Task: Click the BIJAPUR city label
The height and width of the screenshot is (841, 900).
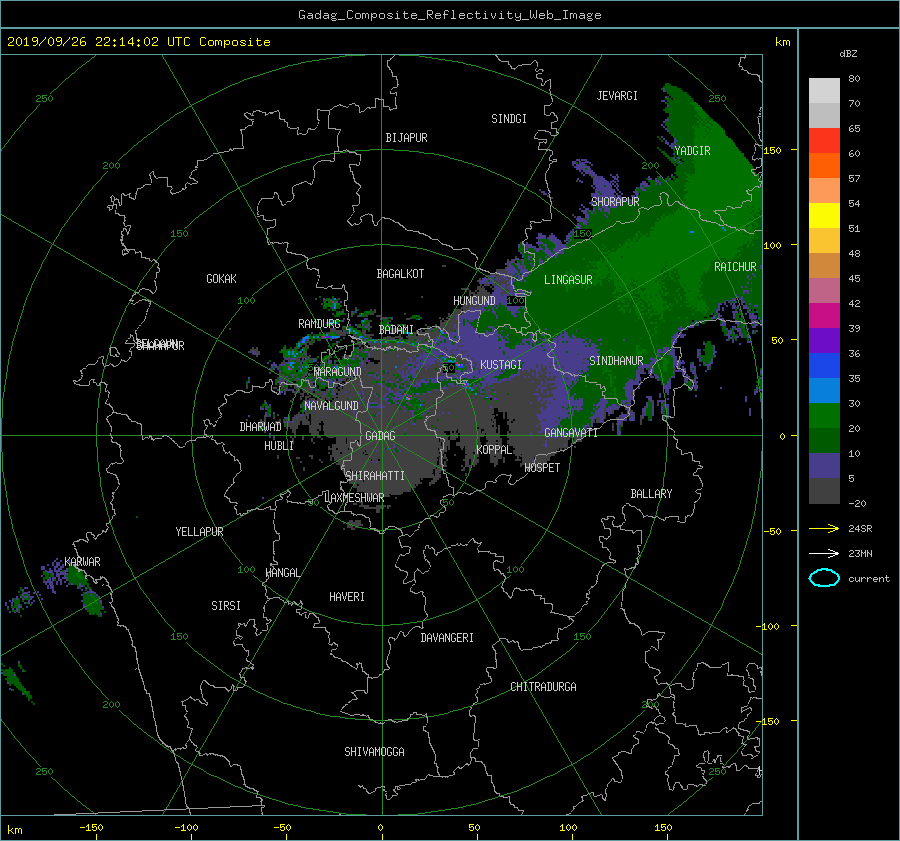Action: click(406, 138)
